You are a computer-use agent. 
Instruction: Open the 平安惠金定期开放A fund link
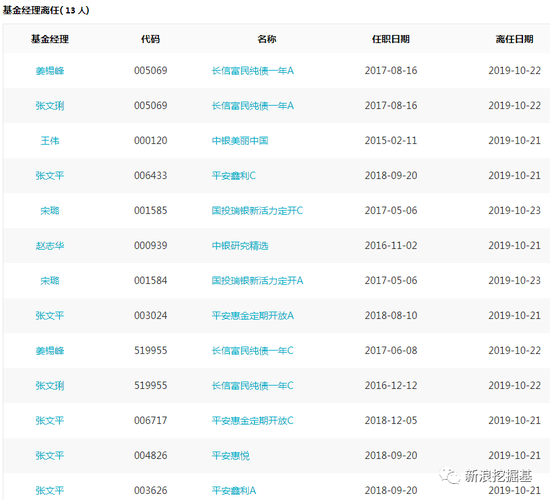point(253,315)
